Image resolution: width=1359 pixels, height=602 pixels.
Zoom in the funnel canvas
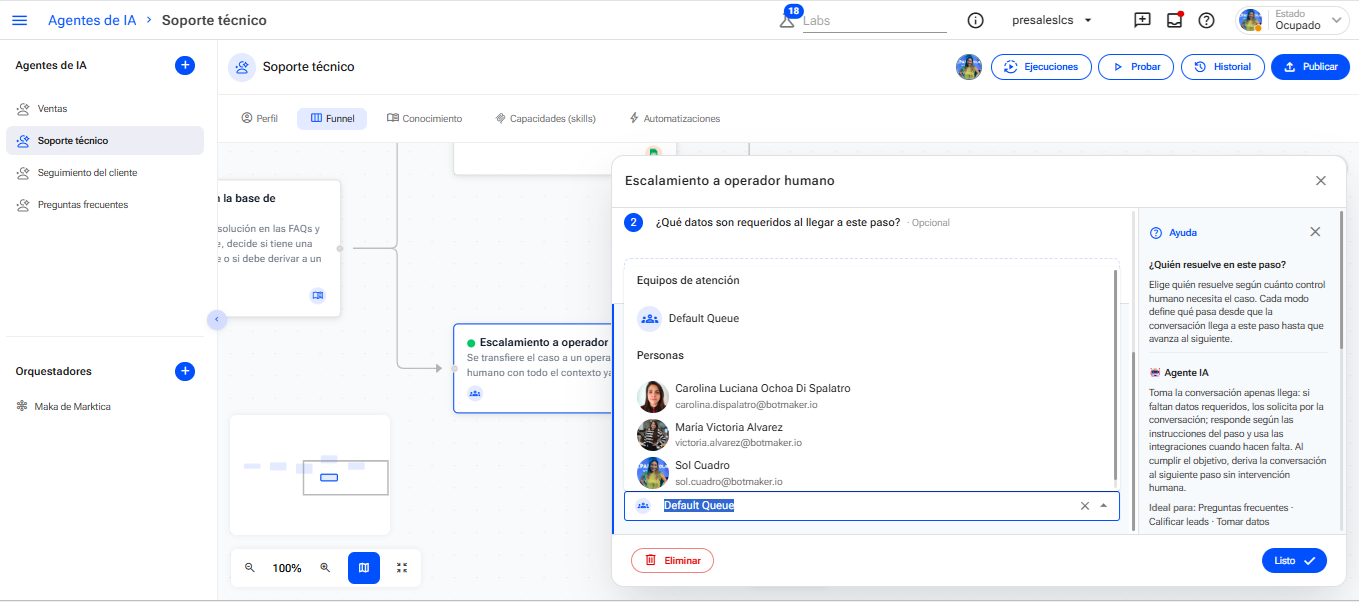pyautogui.click(x=325, y=567)
